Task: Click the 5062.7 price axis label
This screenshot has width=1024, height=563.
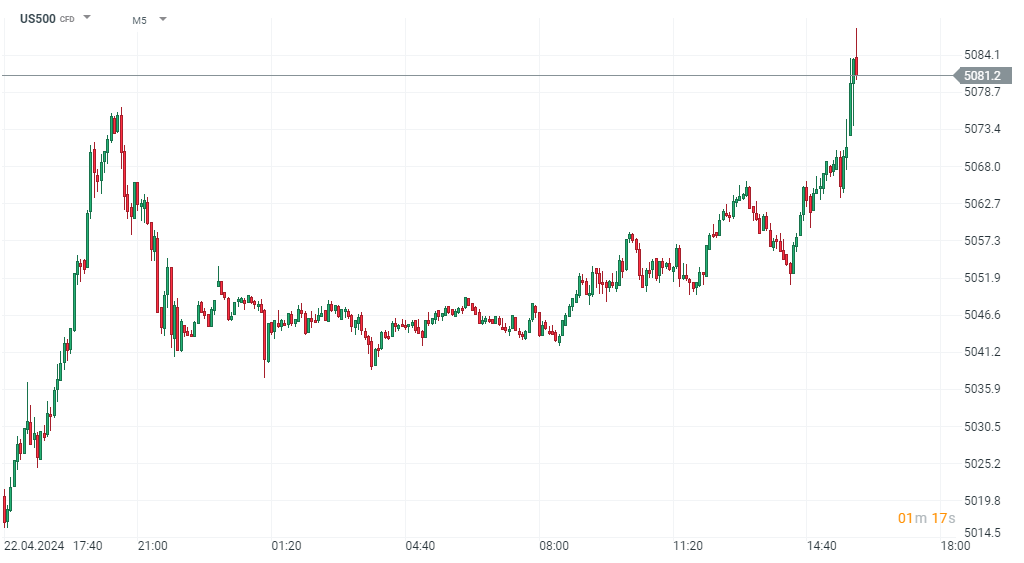Action: pos(982,203)
